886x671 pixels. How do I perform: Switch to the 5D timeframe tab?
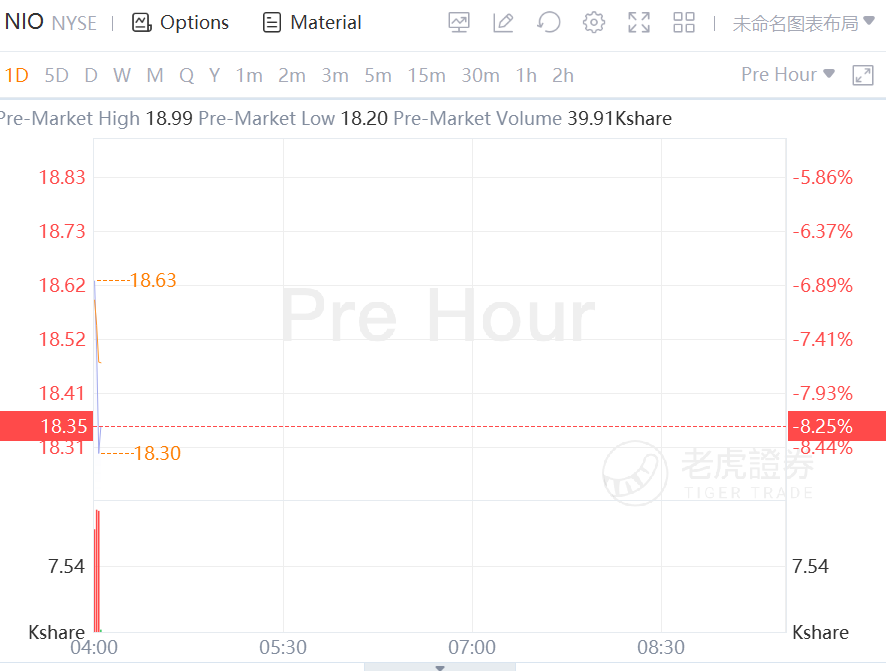coord(57,75)
